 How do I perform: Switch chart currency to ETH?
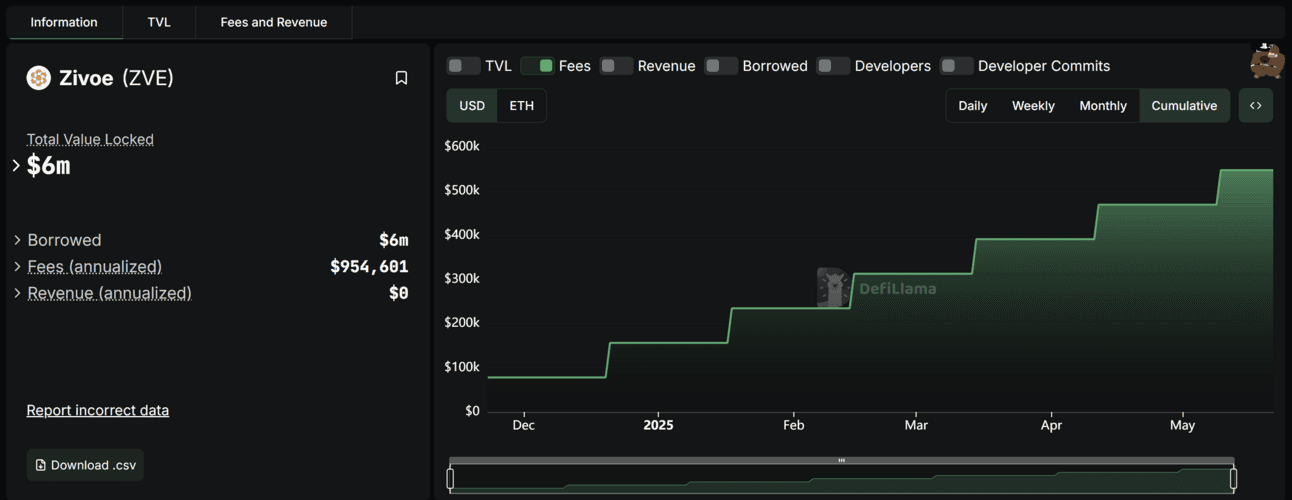tap(522, 106)
